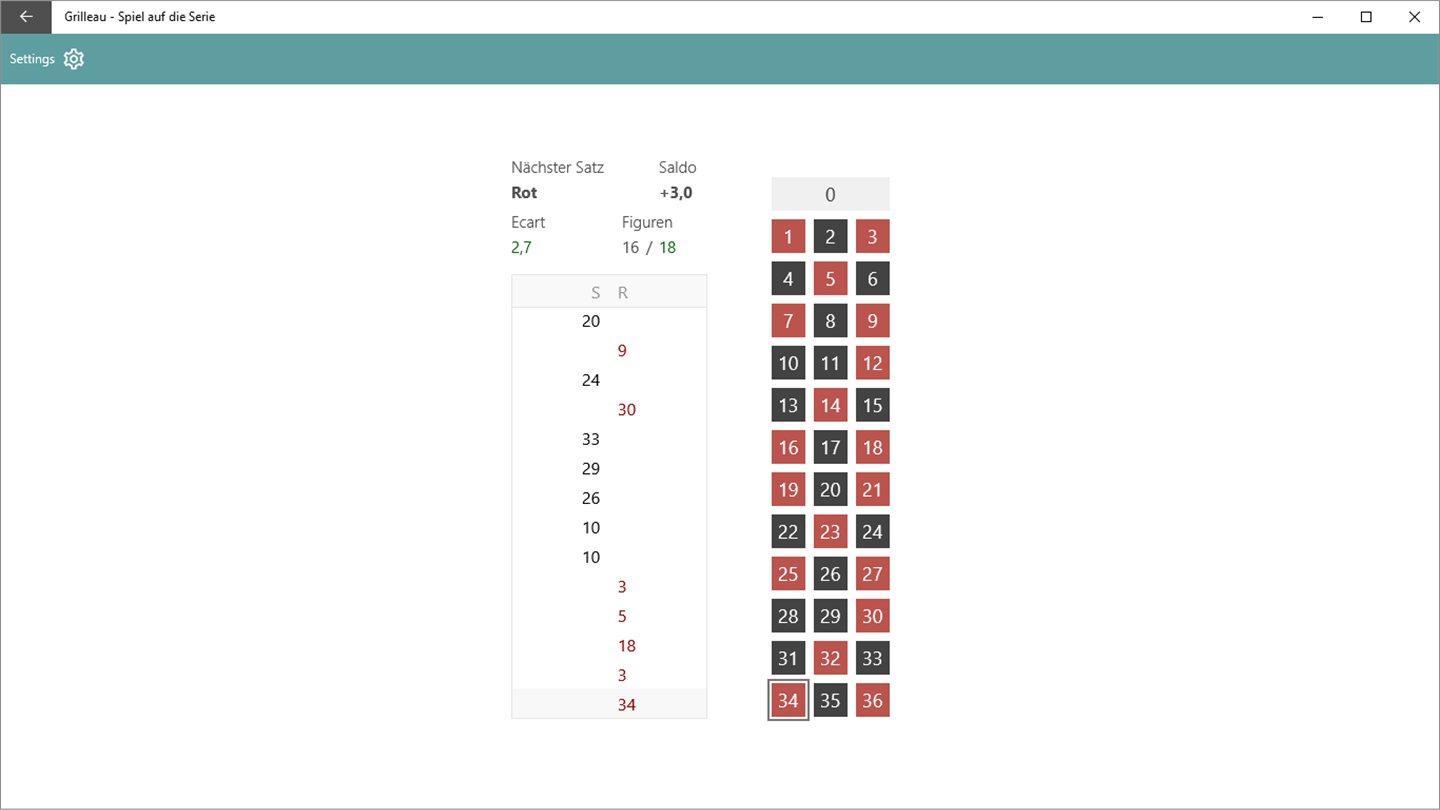Click black number 17 tile

830,447
